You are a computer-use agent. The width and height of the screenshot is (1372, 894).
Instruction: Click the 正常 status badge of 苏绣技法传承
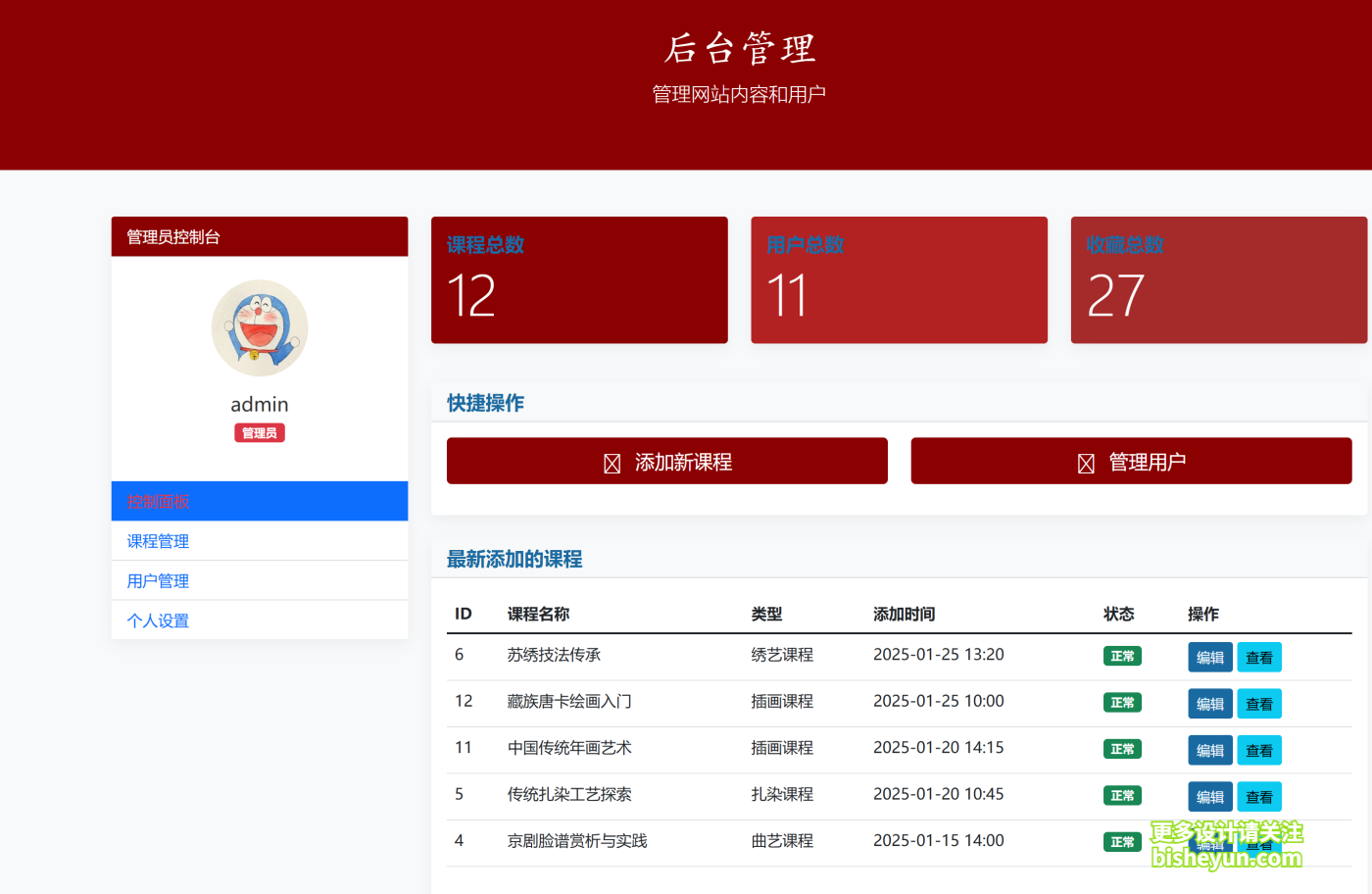click(x=1122, y=656)
